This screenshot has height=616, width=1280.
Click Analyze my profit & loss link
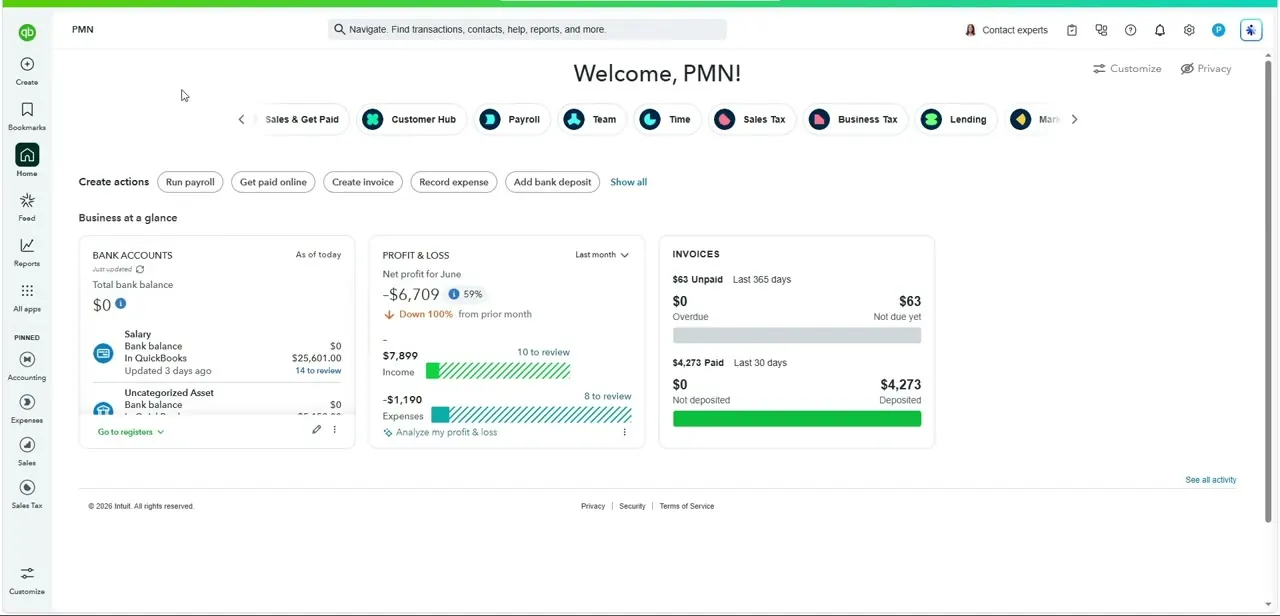point(440,432)
